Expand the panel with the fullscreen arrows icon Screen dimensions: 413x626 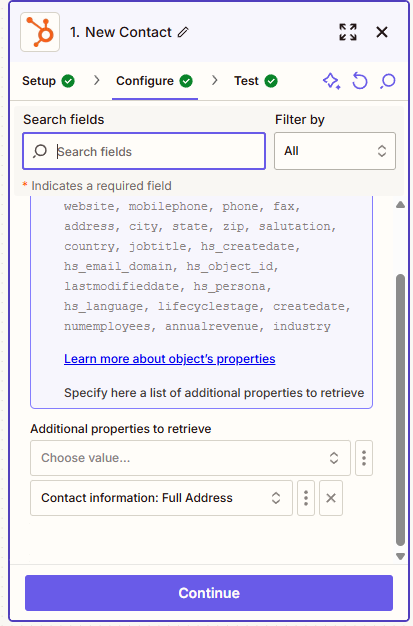click(348, 32)
